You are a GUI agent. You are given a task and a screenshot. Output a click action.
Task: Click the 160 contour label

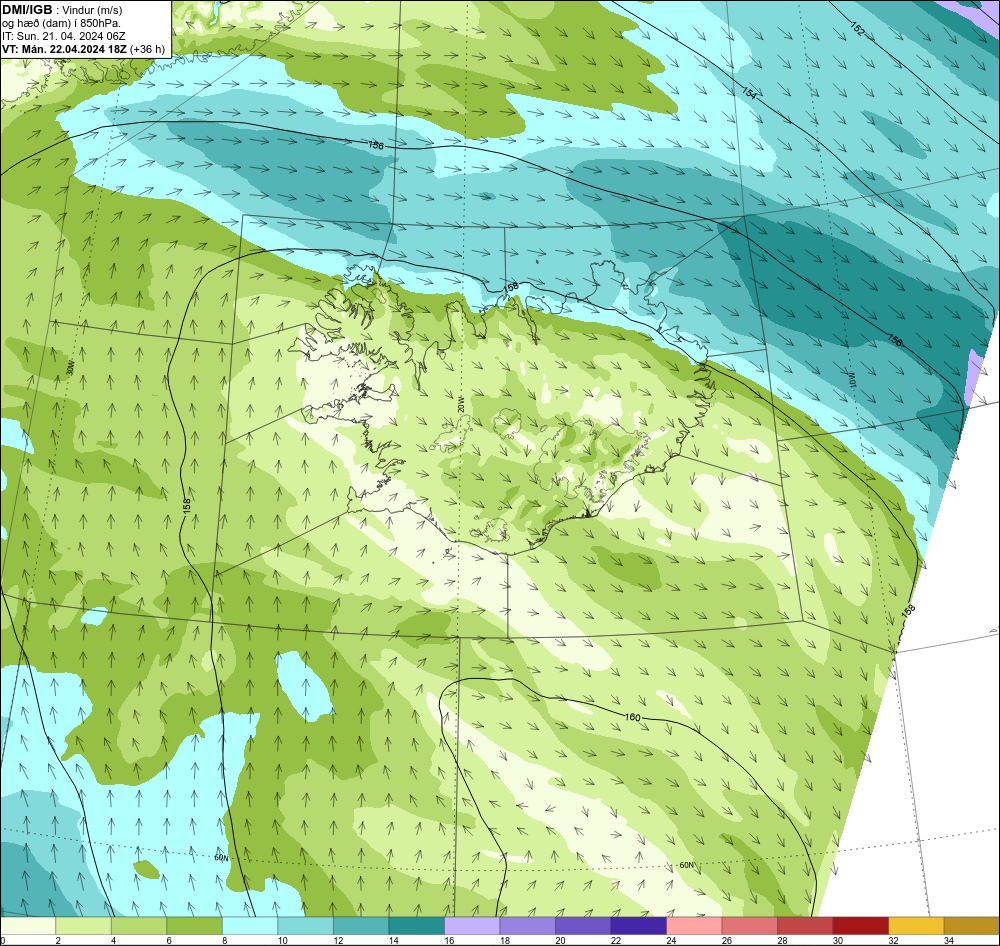point(632,717)
